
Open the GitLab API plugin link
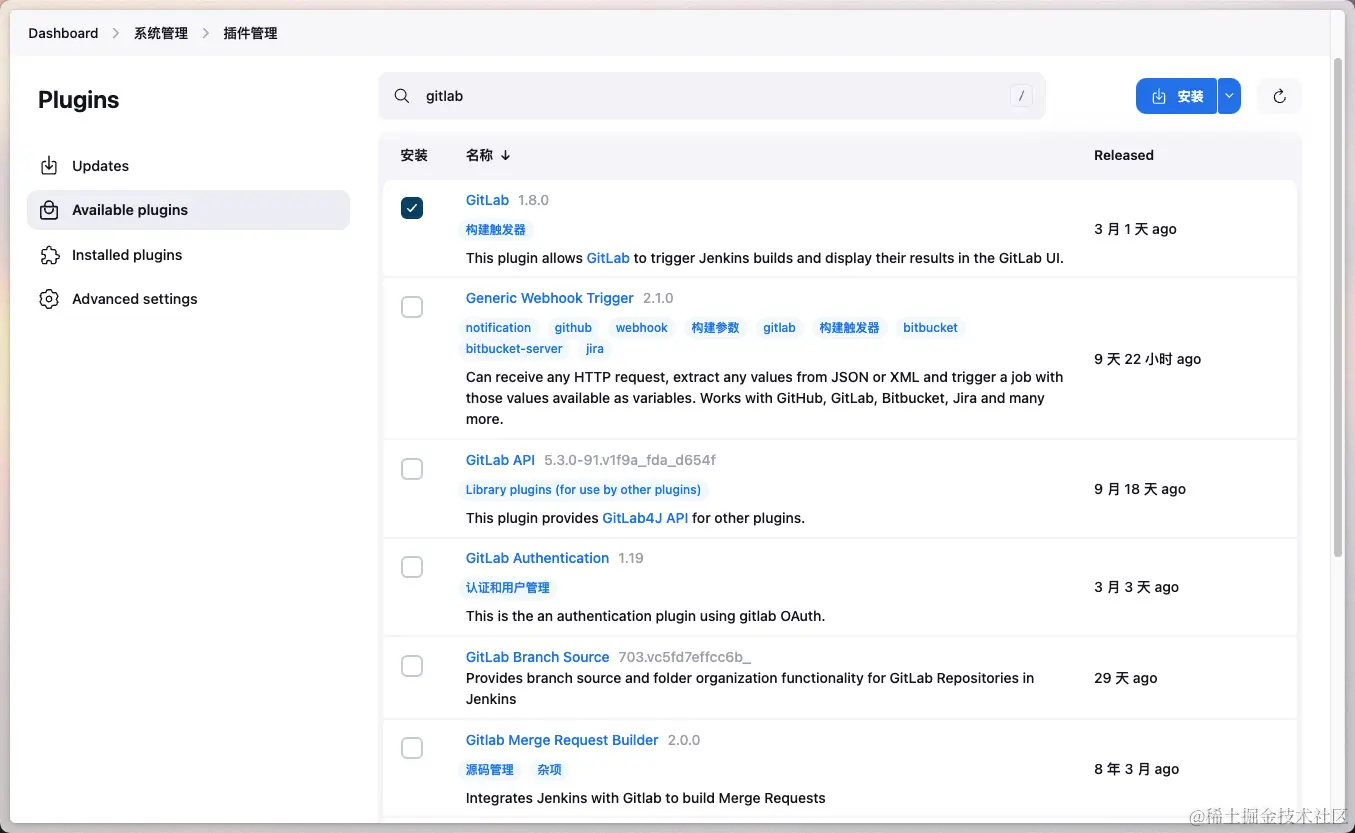(500, 460)
